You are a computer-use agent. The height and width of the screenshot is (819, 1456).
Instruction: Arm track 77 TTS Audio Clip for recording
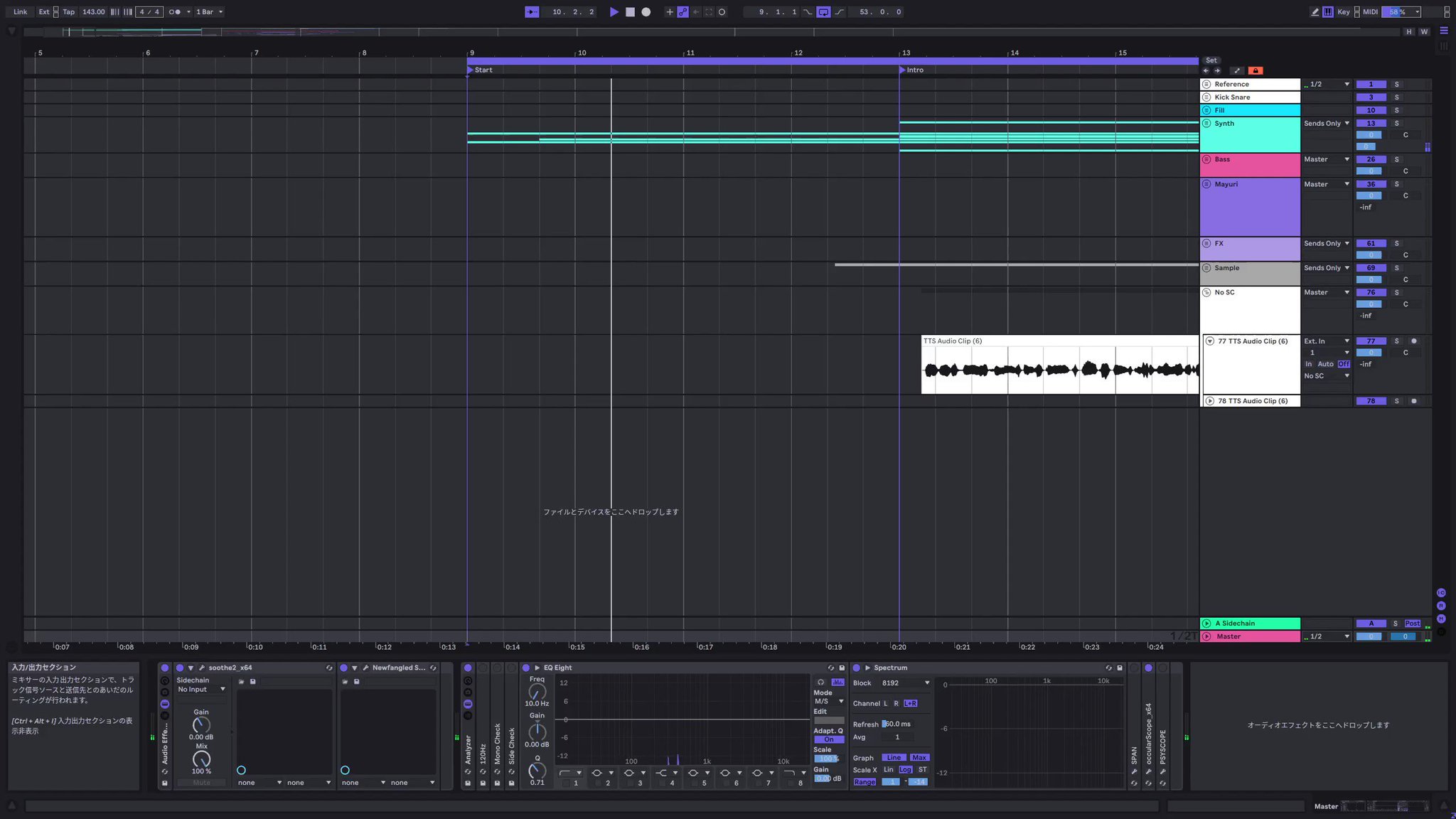point(1413,341)
